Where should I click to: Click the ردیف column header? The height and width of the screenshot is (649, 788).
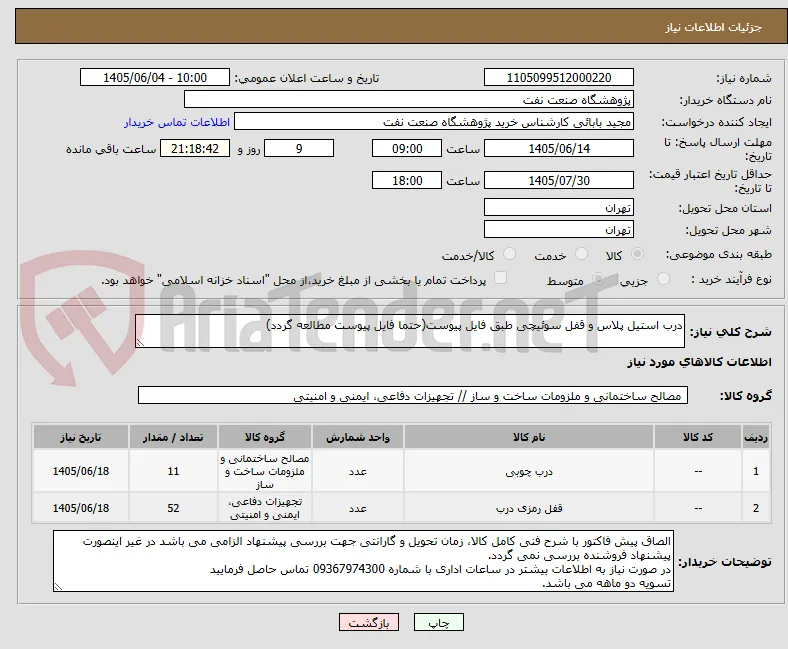756,437
